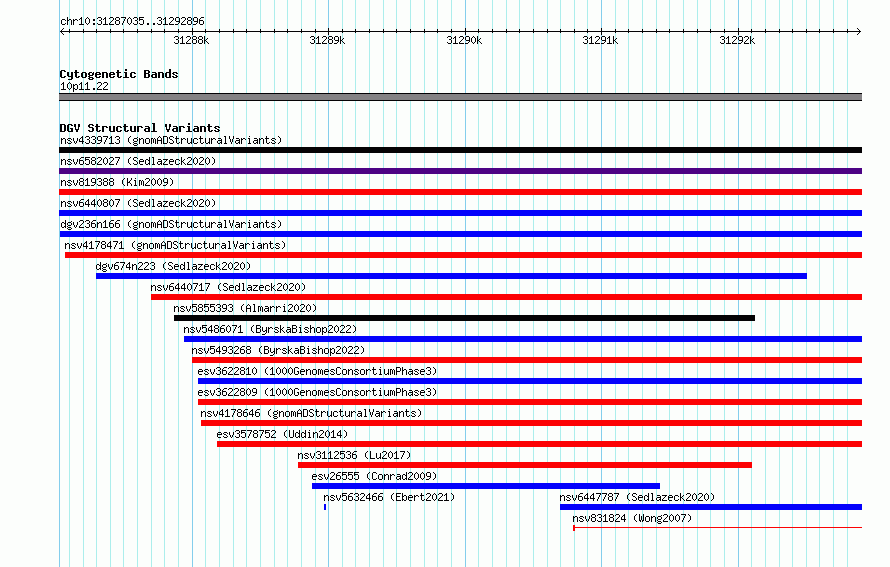The height and width of the screenshot is (567, 890).
Task: Click the blue esv3622810 variant bar
Action: tap(530, 381)
